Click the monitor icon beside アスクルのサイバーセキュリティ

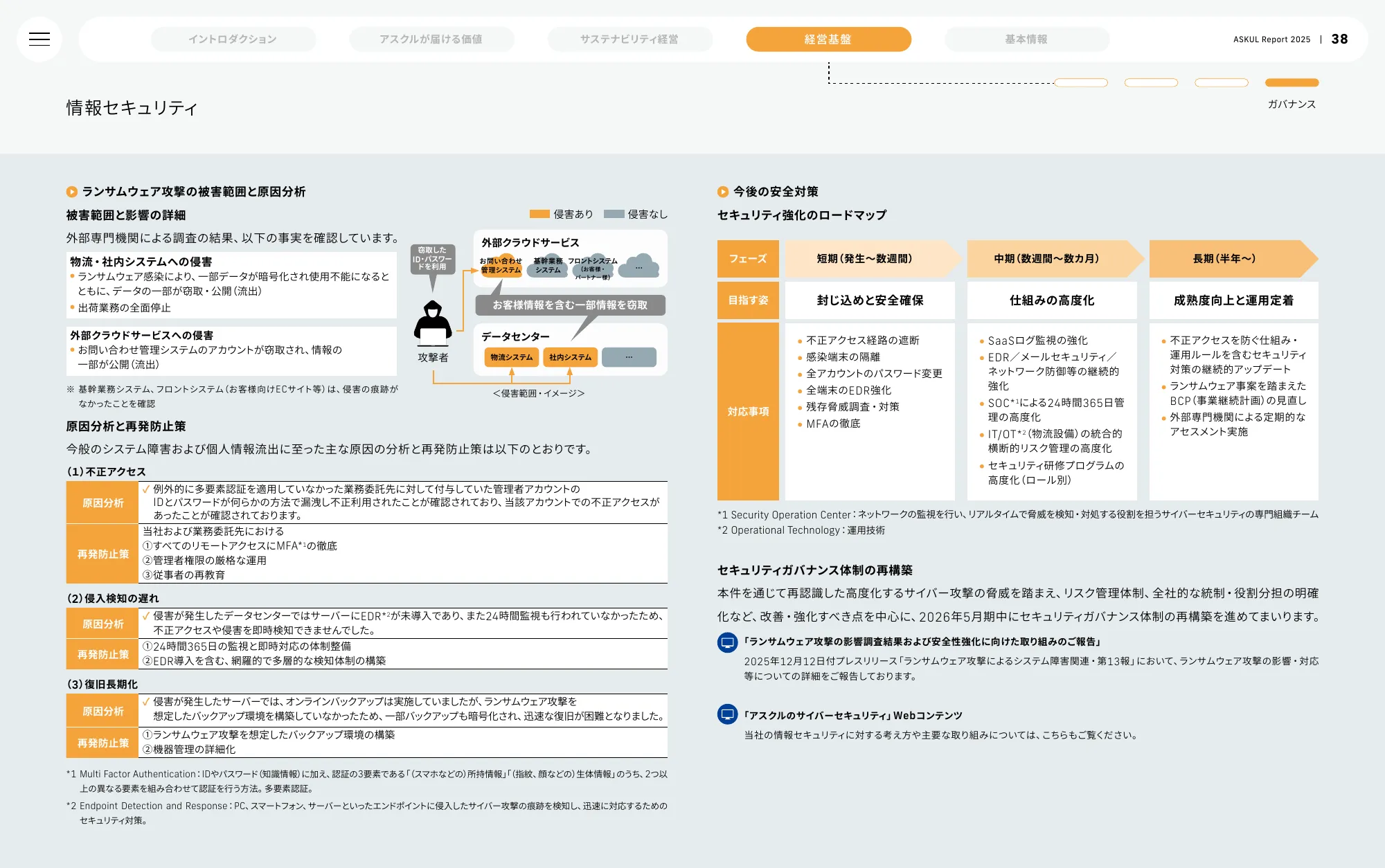click(728, 714)
